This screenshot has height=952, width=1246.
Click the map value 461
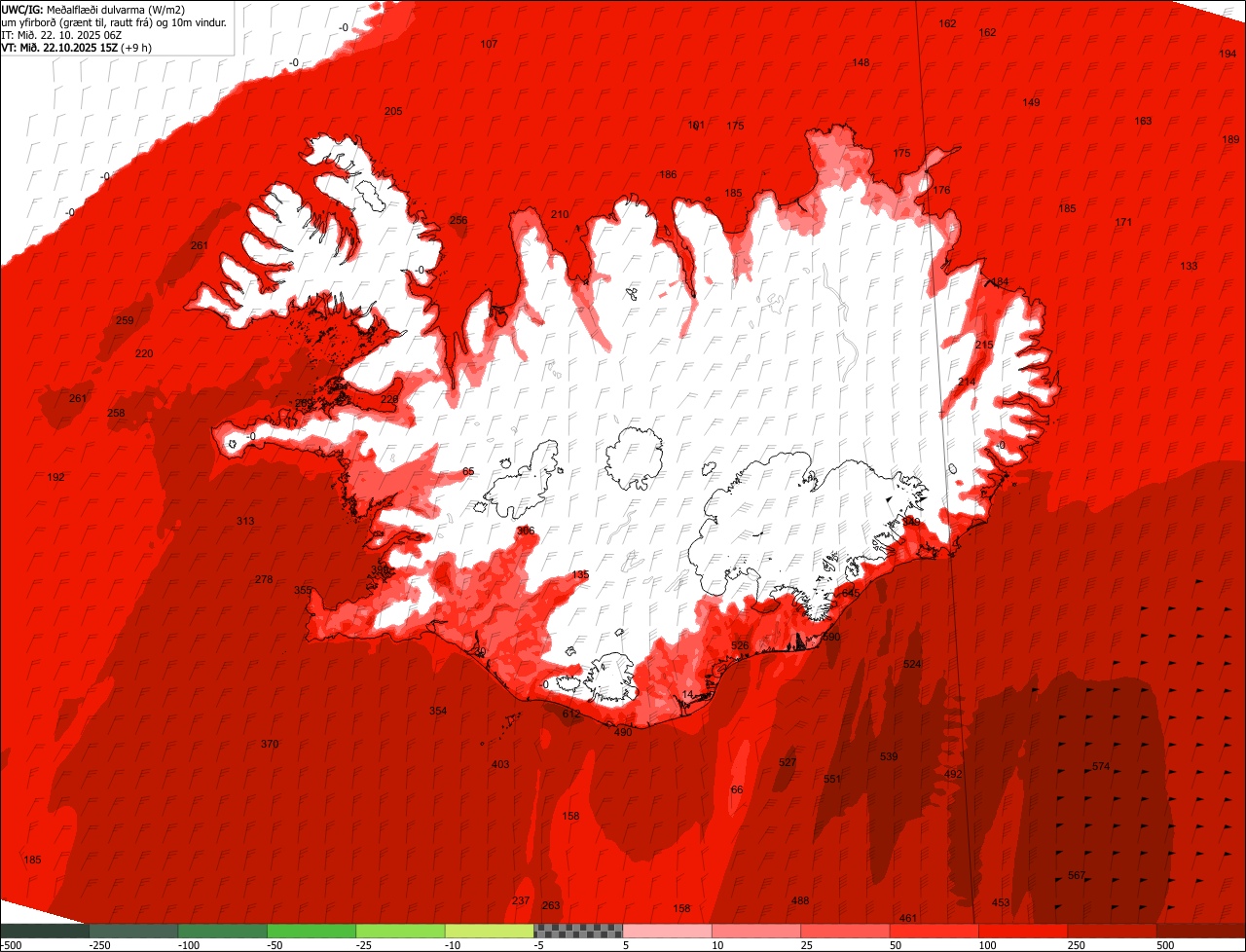coord(908,919)
